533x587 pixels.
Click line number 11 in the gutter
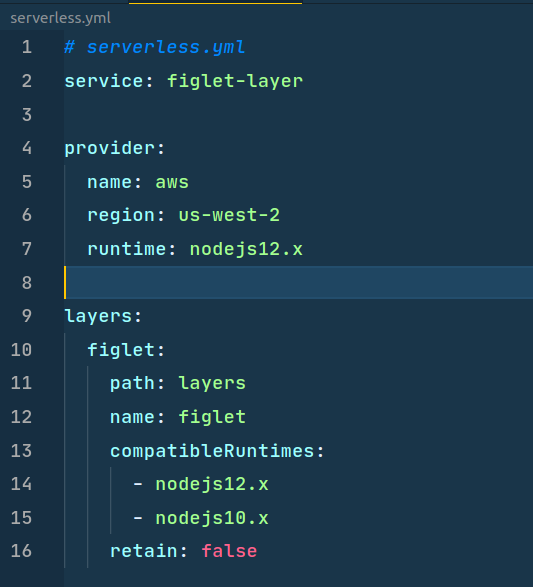pyautogui.click(x=21, y=383)
